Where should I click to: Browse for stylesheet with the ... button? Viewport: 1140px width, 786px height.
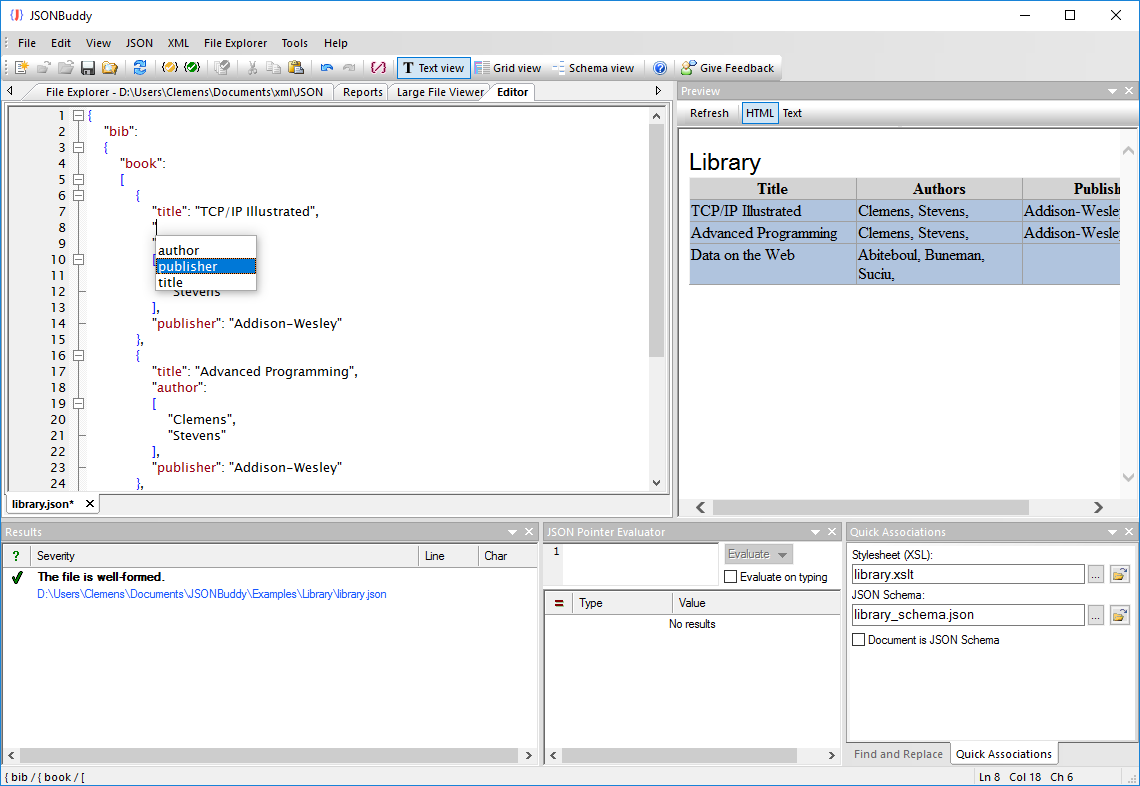[x=1096, y=574]
